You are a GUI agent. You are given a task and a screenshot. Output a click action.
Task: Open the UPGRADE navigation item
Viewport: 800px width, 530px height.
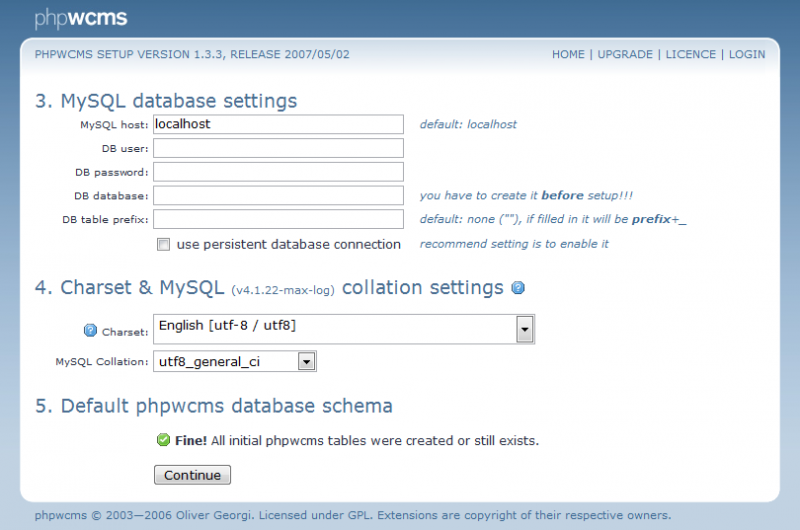point(625,54)
